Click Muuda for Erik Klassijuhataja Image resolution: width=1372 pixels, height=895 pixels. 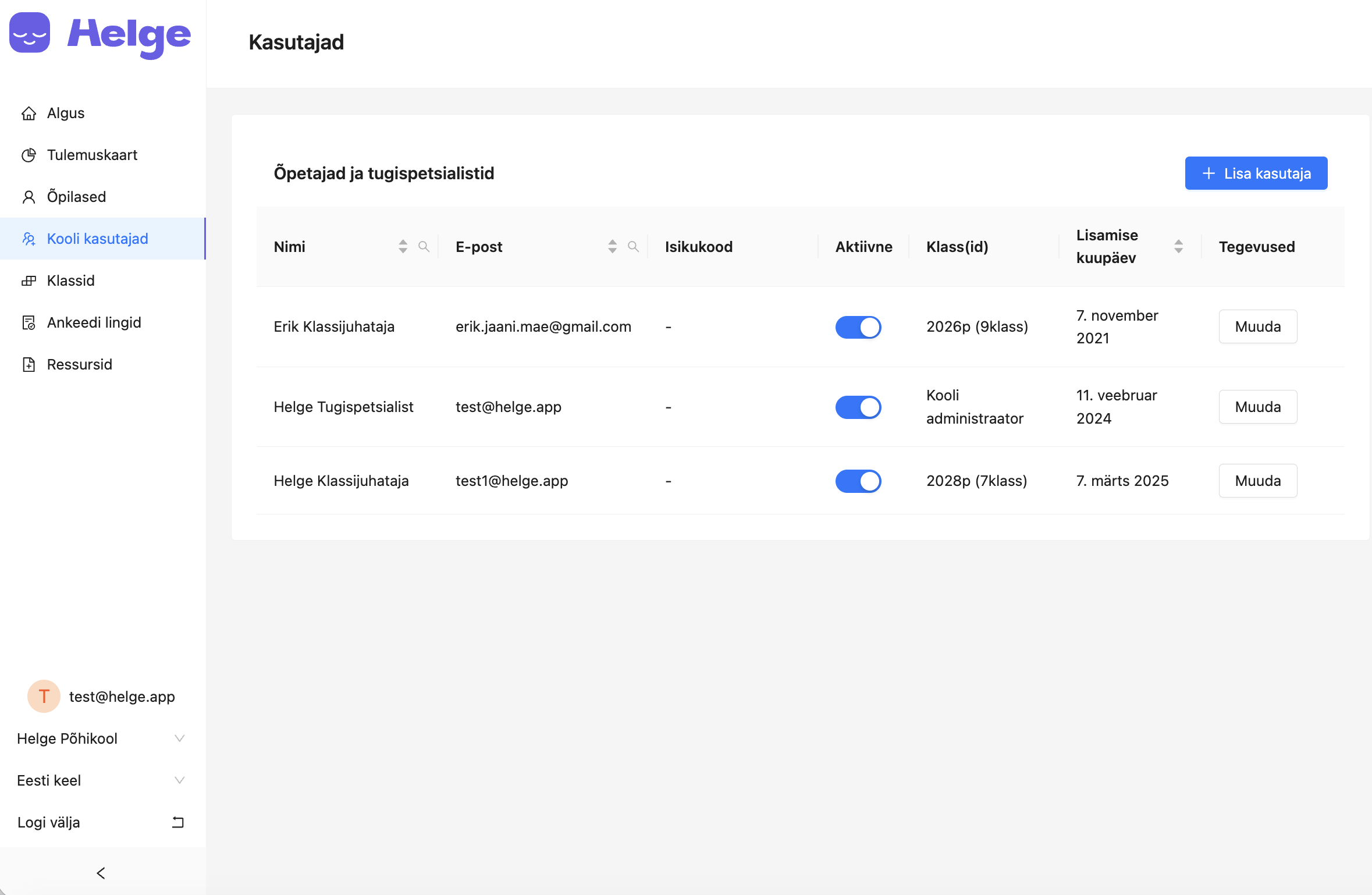pos(1257,327)
